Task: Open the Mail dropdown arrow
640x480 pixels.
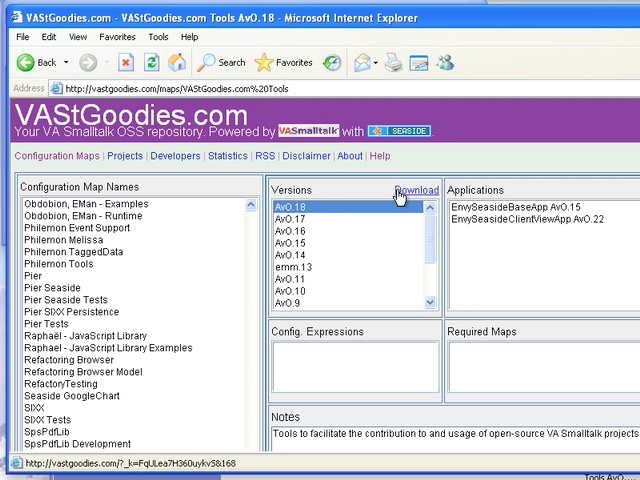Action: pos(376,63)
